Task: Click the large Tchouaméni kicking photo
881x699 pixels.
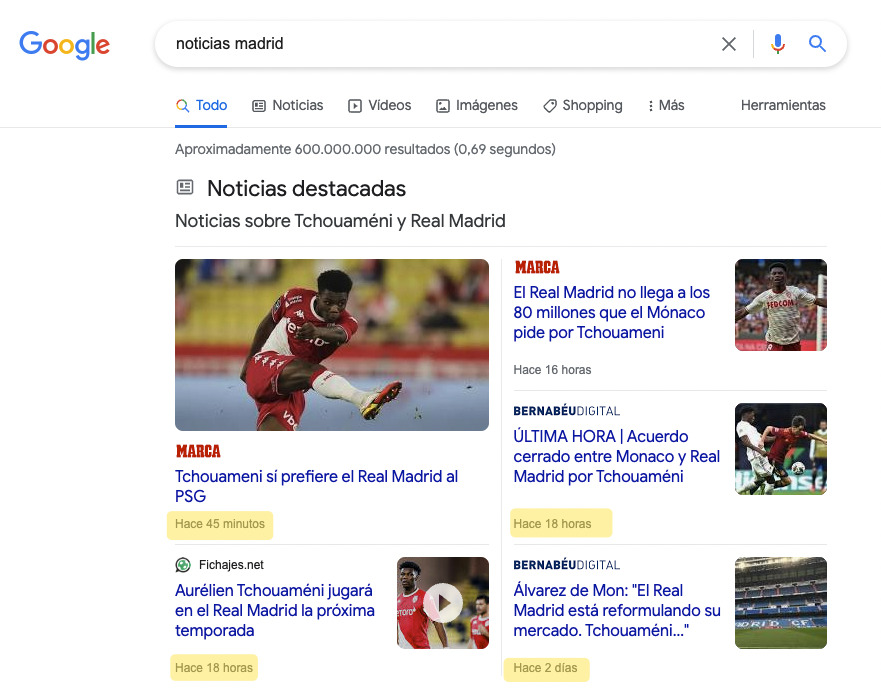Action: (332, 345)
